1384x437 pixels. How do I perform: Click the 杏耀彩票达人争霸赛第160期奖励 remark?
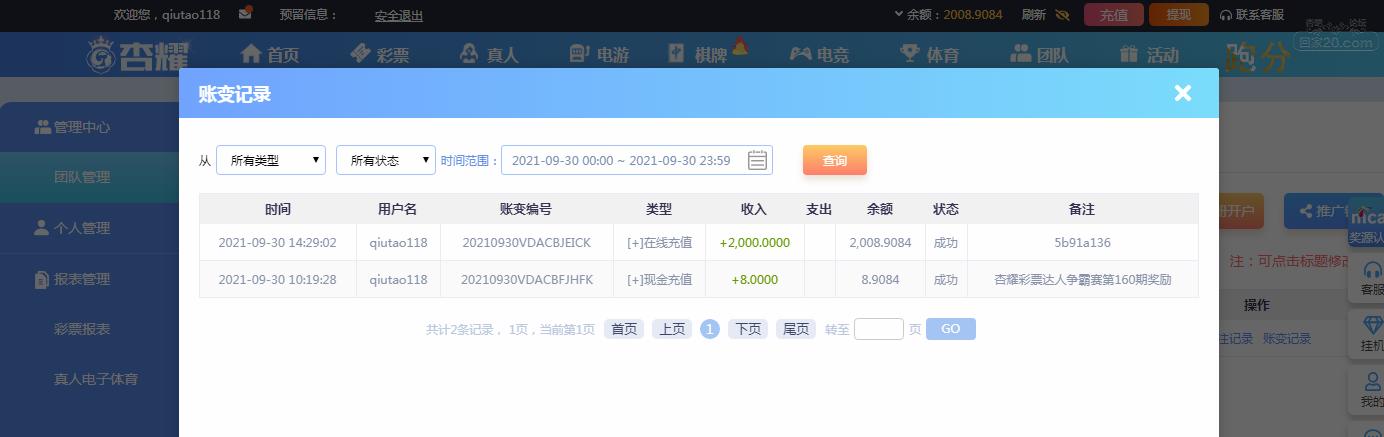1083,279
